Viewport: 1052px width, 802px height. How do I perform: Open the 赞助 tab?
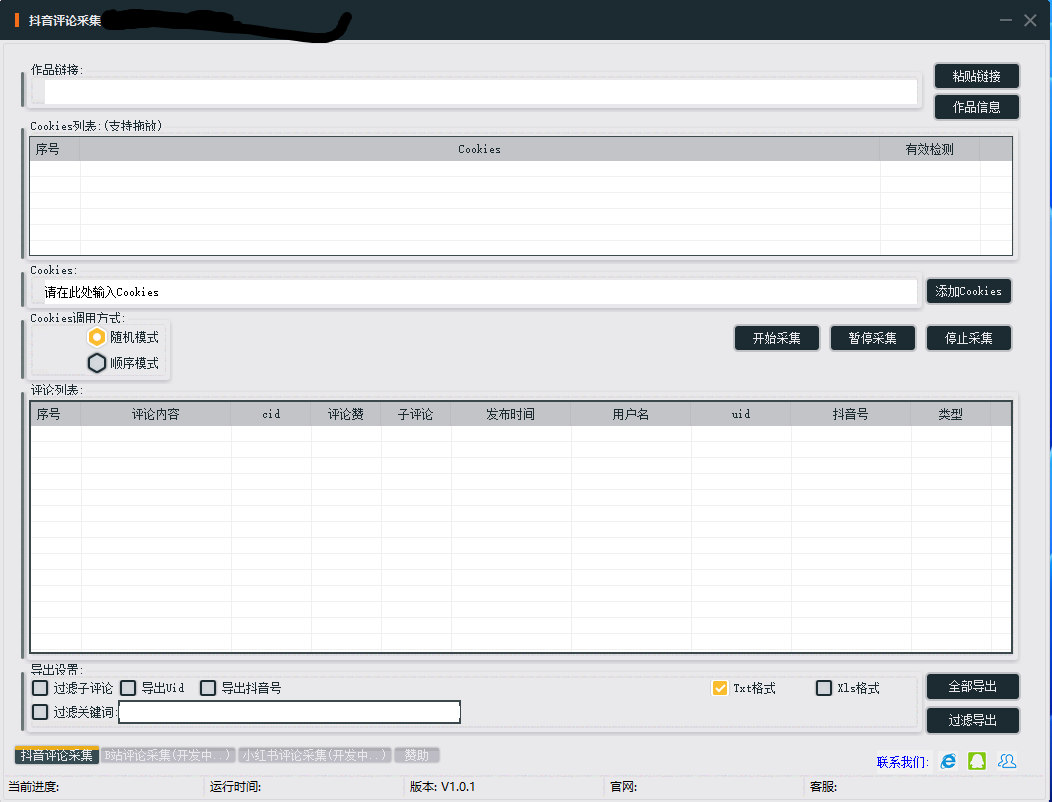point(417,755)
